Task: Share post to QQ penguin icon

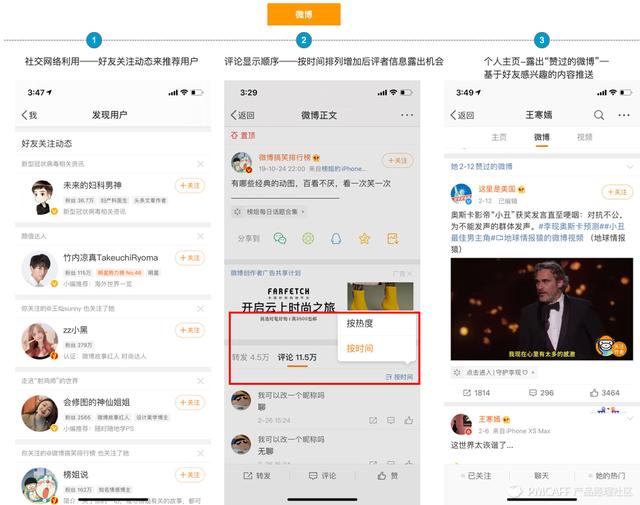Action: (x=336, y=238)
